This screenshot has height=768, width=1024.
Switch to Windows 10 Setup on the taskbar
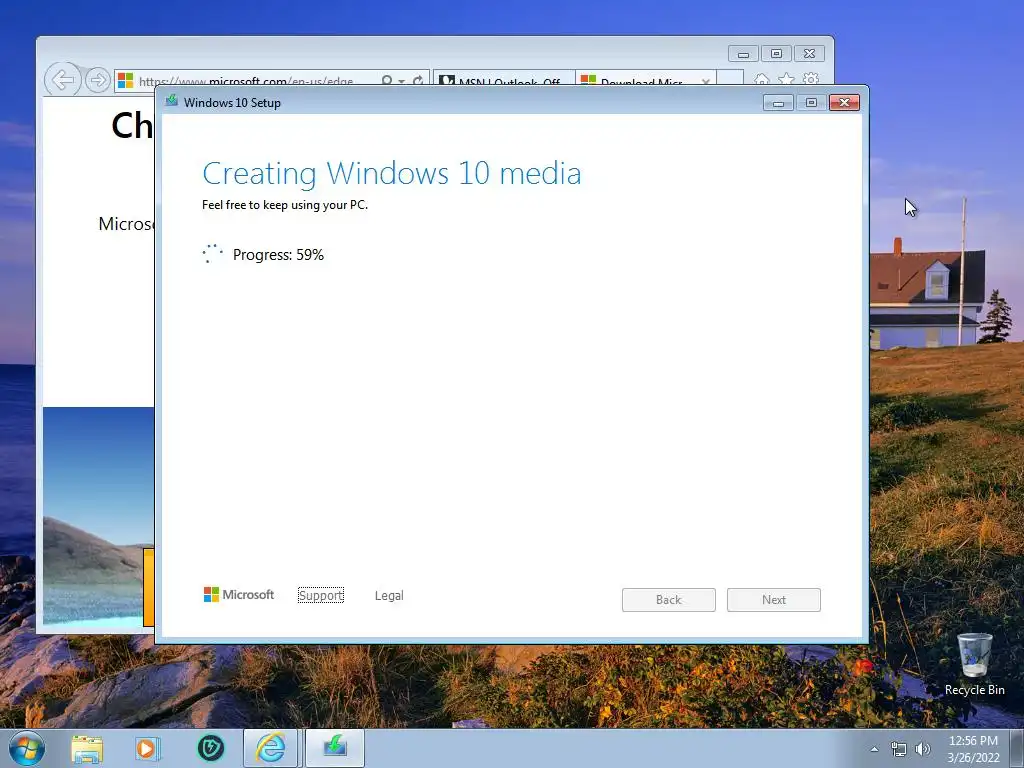pos(335,748)
